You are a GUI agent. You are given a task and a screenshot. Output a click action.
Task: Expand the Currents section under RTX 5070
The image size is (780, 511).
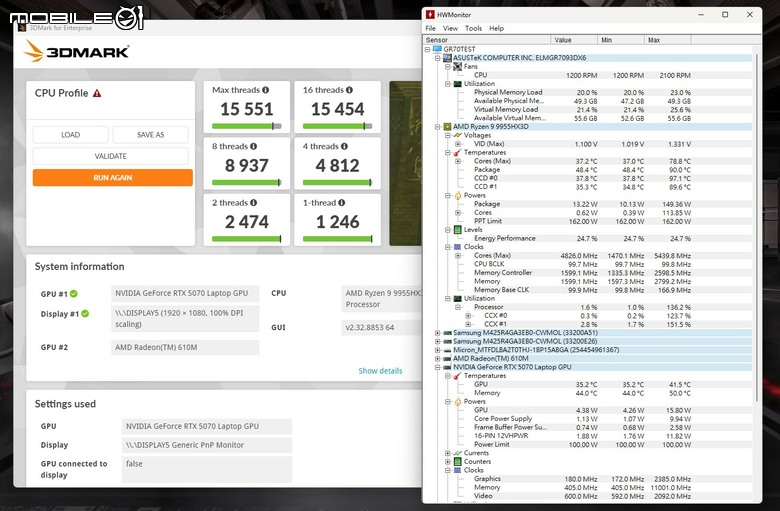(x=448, y=453)
